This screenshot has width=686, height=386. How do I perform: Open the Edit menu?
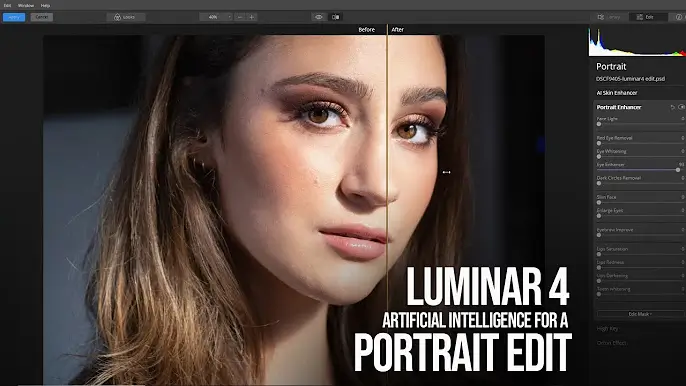pos(7,6)
